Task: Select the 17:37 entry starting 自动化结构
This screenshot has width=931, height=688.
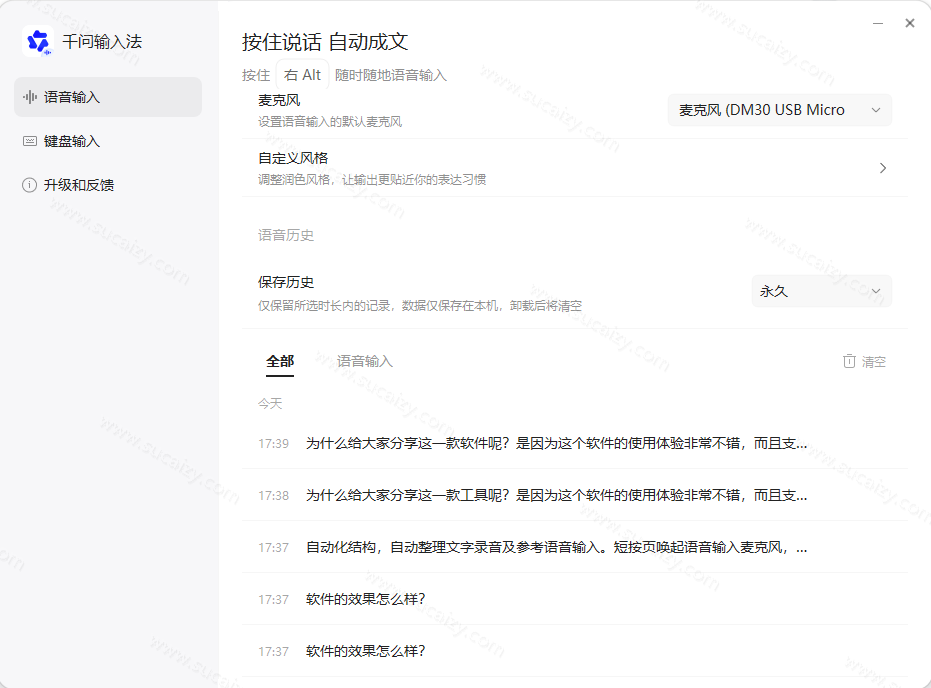Action: click(x=575, y=547)
